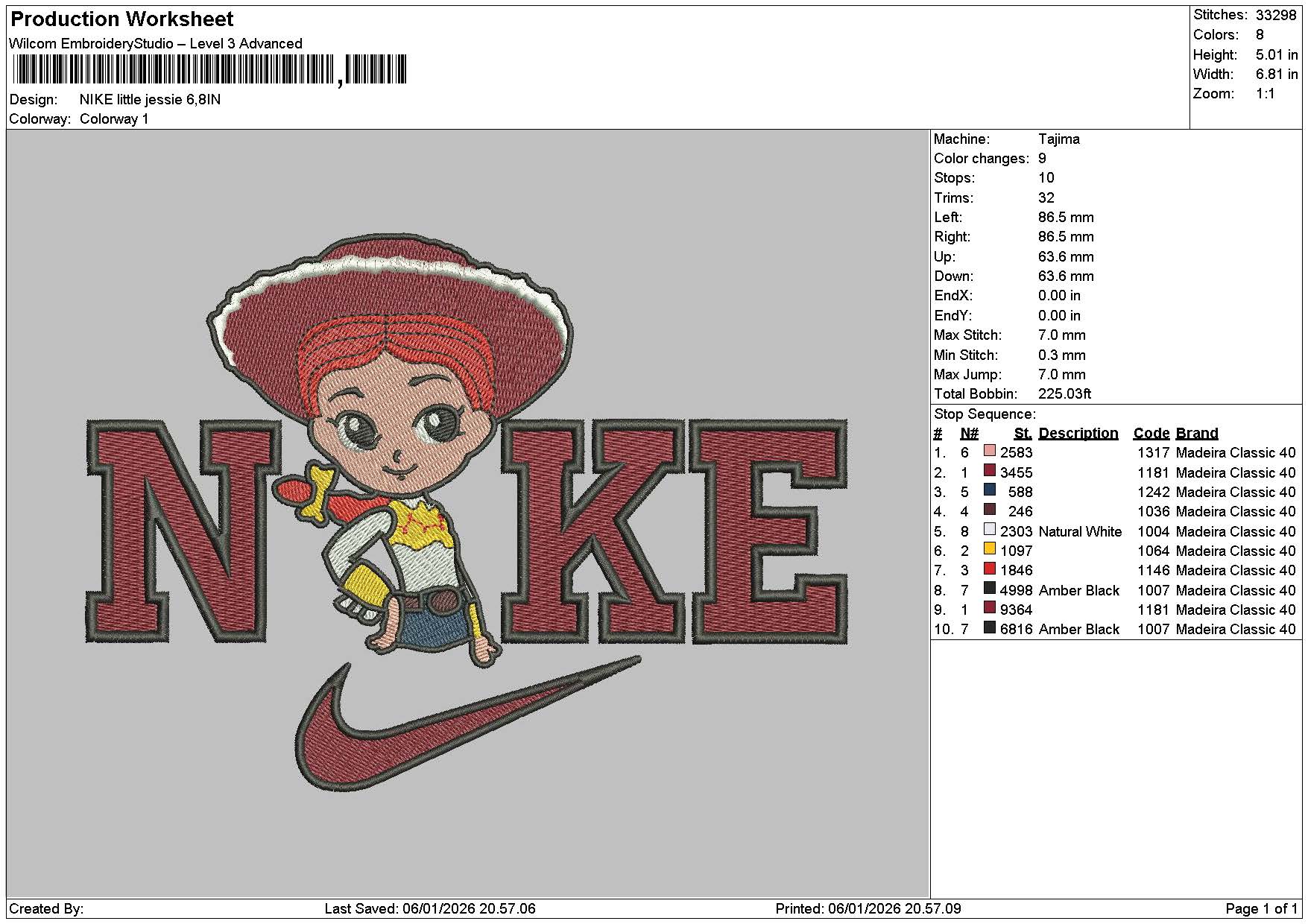This screenshot has height=924, width=1308.
Task: Click the Color changes value 9
Action: [1042, 158]
